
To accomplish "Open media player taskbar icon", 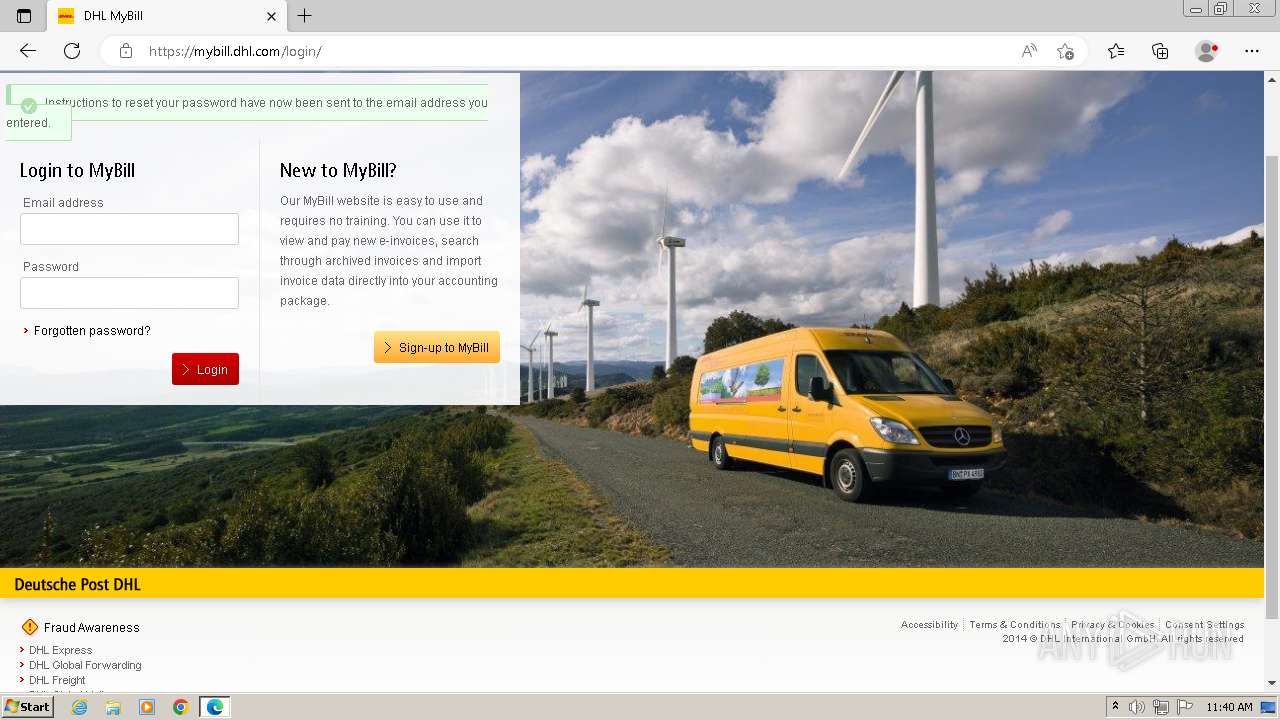I will coord(147,707).
